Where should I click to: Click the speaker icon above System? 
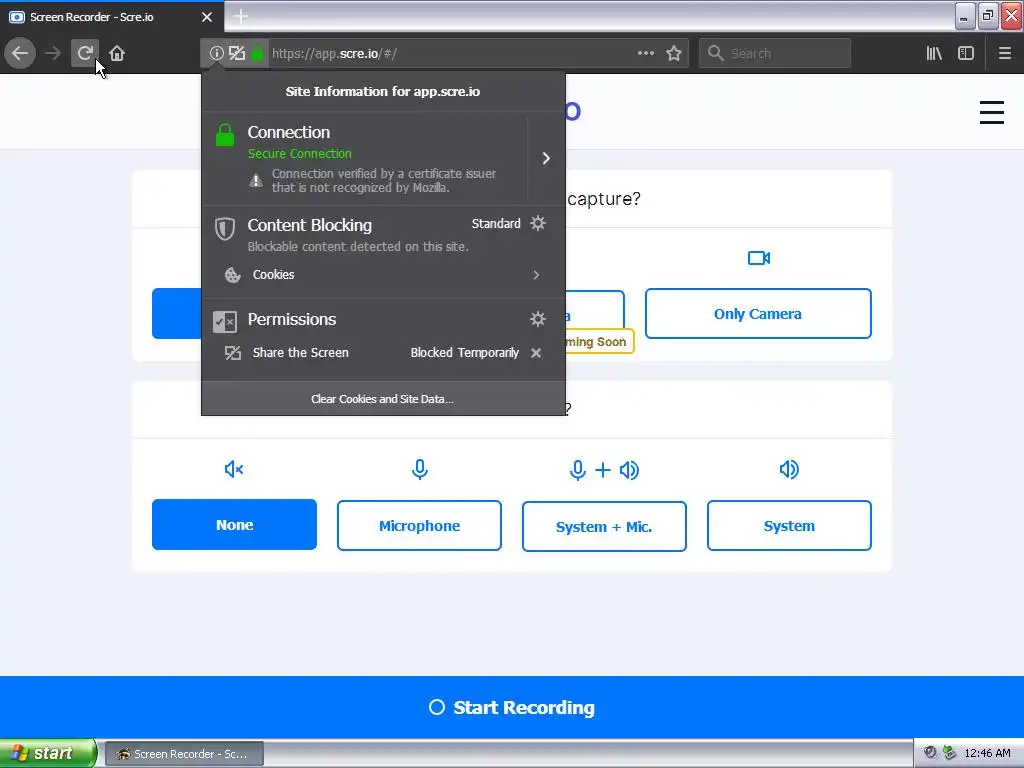coord(789,470)
